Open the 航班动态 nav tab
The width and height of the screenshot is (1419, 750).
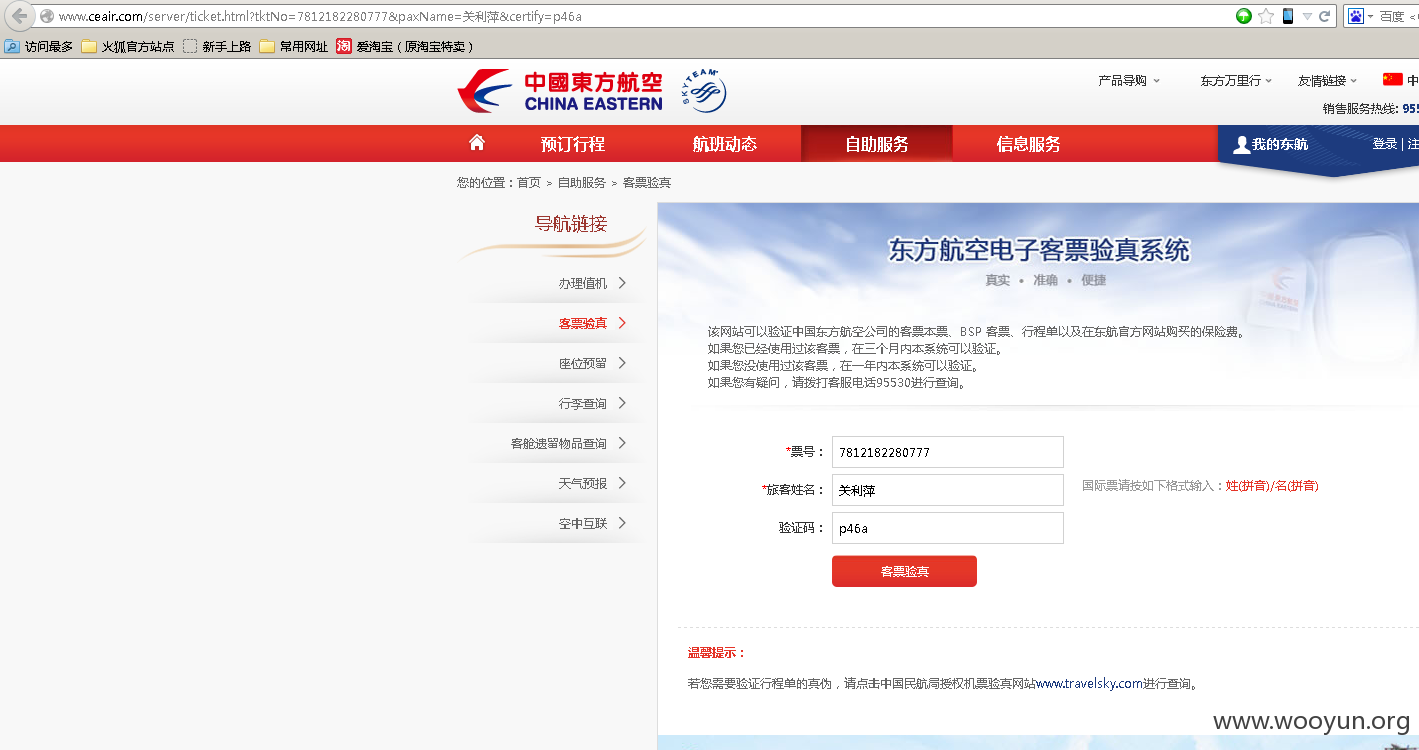pyautogui.click(x=725, y=144)
